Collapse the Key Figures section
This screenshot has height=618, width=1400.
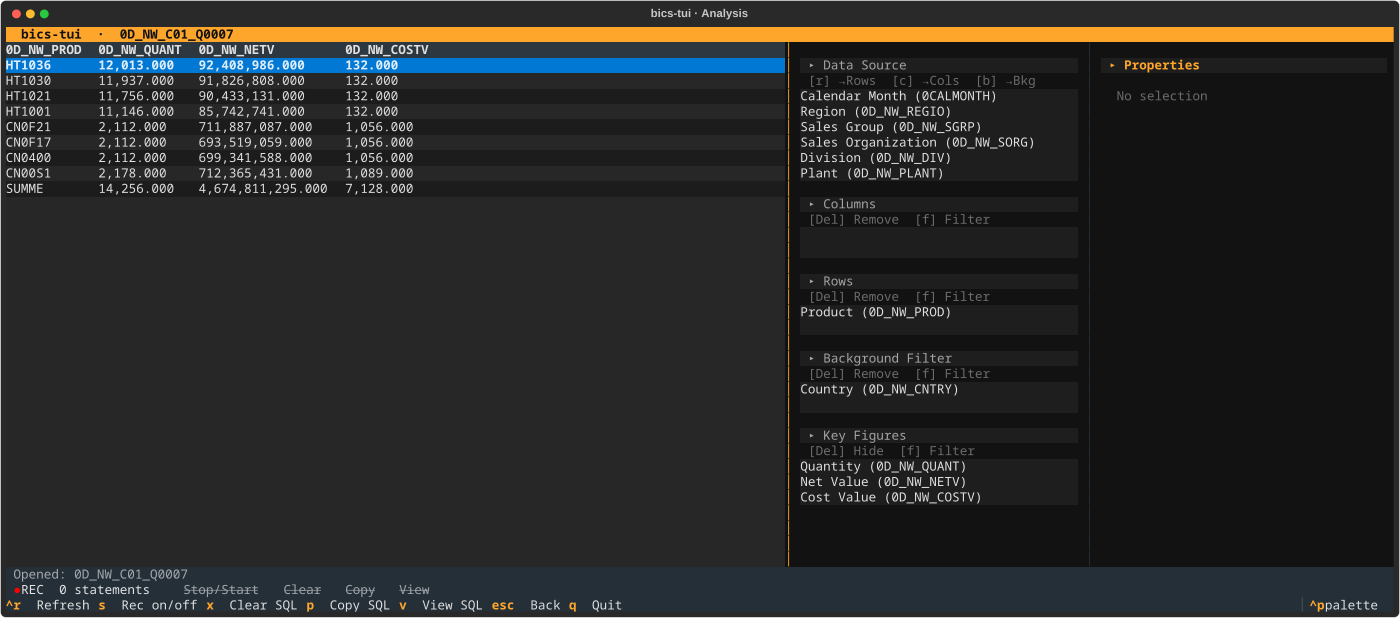coord(939,435)
